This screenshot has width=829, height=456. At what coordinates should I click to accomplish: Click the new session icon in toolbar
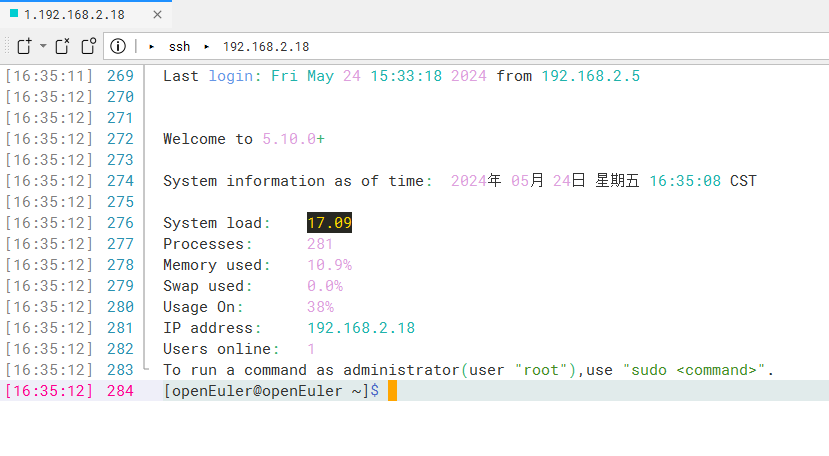pyautogui.click(x=24, y=47)
